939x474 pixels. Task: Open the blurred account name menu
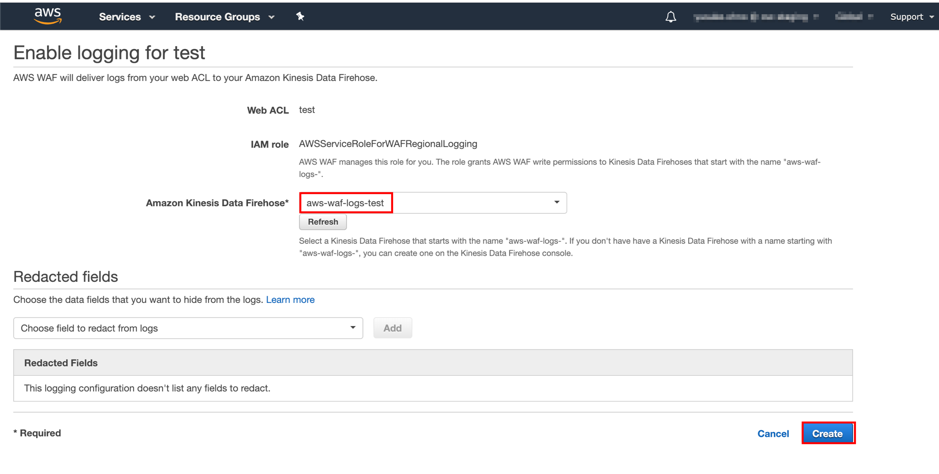[x=756, y=17]
